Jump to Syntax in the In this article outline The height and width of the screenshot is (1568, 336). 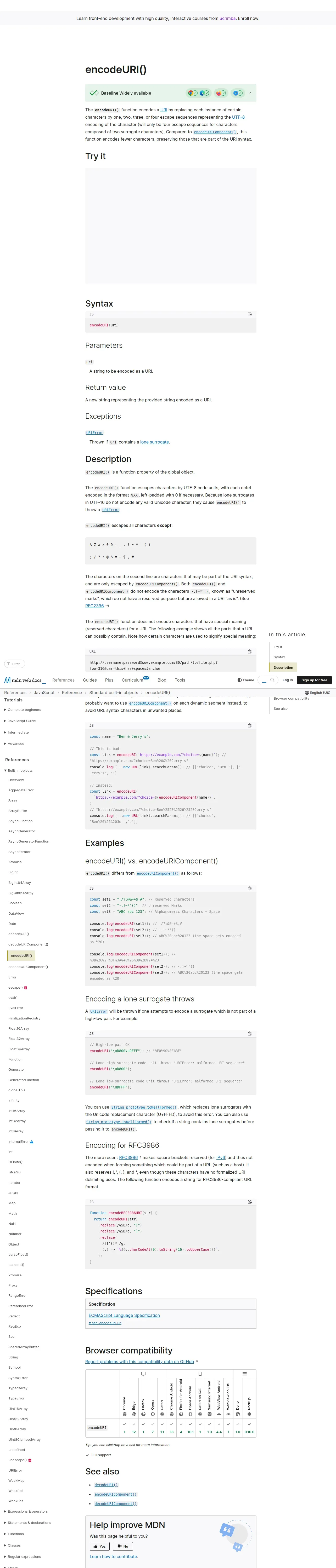pyautogui.click(x=279, y=658)
